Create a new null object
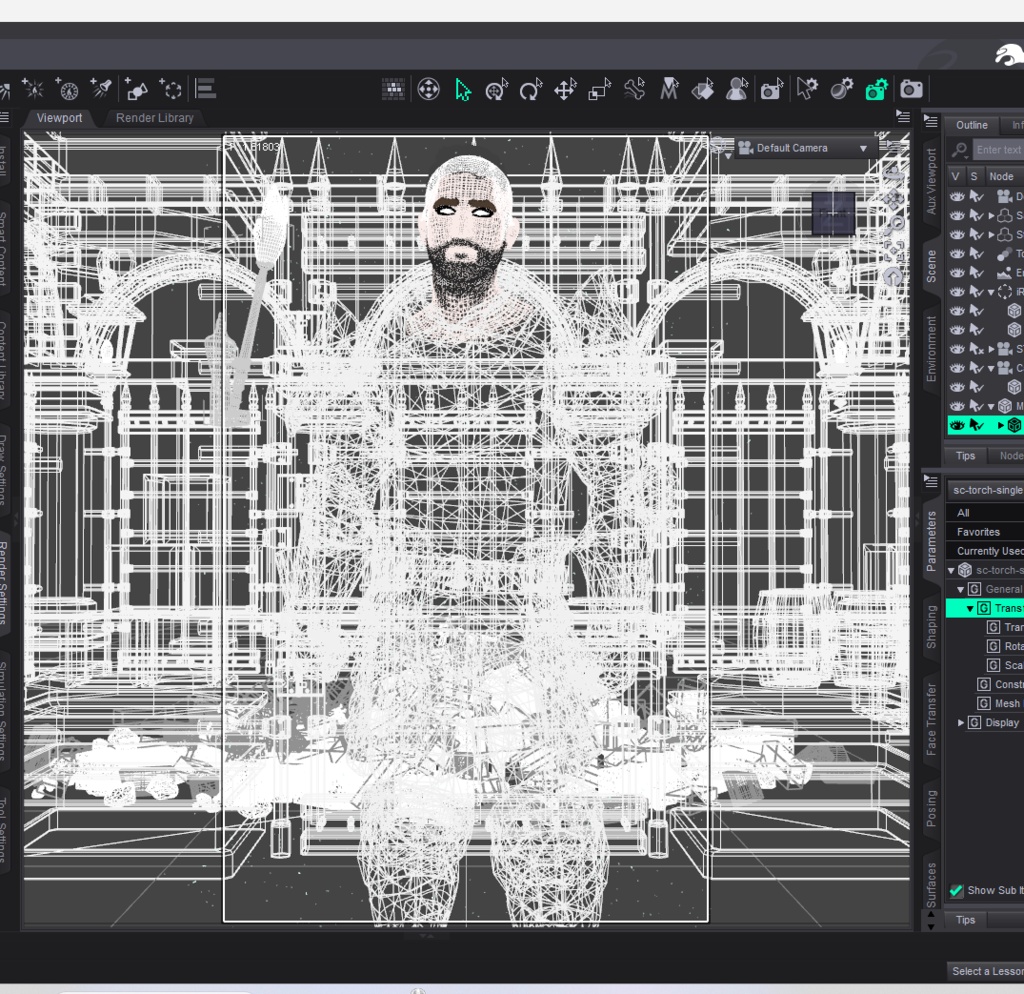The width and height of the screenshot is (1024, 994). 170,89
